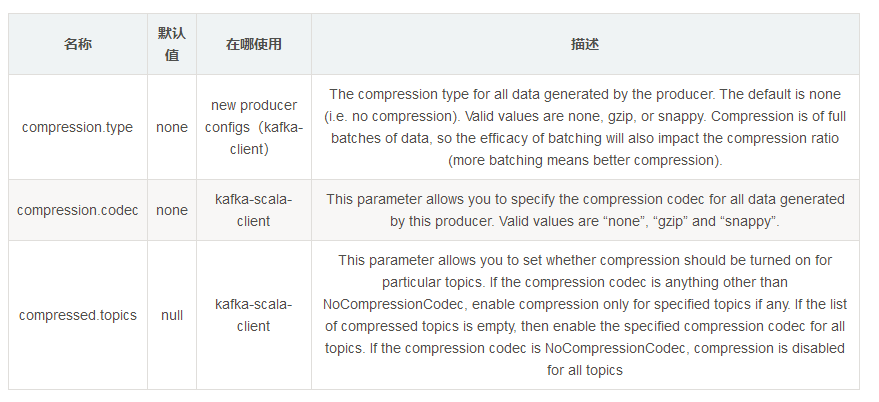Click the 在哪使用 column header
Image resolution: width=879 pixels, height=402 pixels.
[x=253, y=44]
